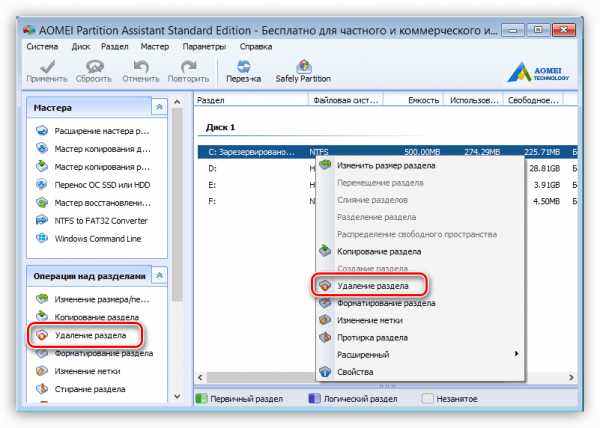Image resolution: width=600 pixels, height=428 pixels.
Task: Click blue Логический раздел legend swatch
Action: (x=314, y=399)
